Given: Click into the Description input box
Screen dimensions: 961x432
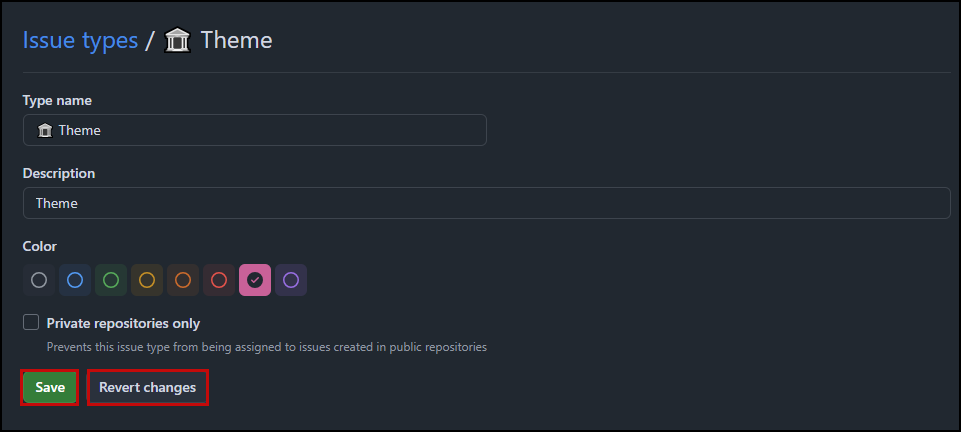Looking at the screenshot, I should (x=487, y=203).
